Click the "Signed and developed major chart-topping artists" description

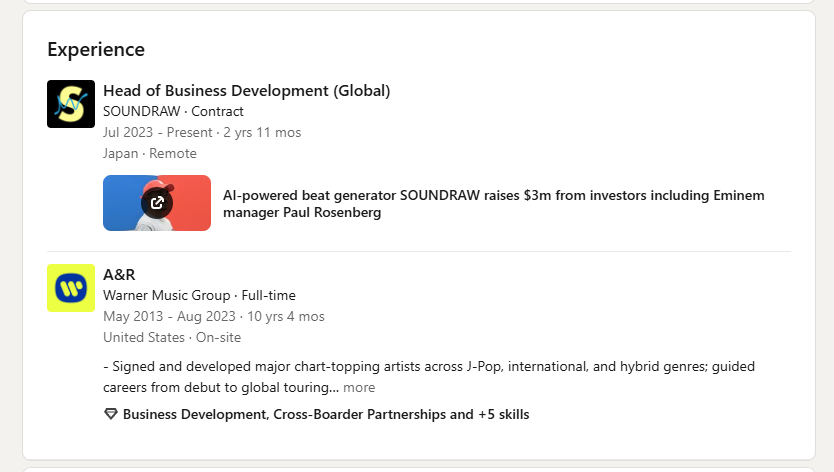click(429, 377)
